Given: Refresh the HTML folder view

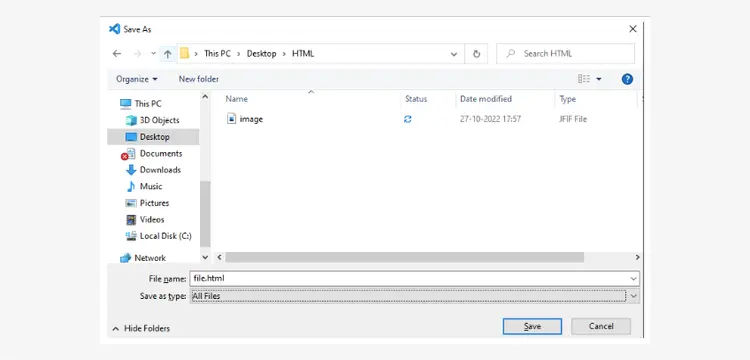Looking at the screenshot, I should 476,54.
